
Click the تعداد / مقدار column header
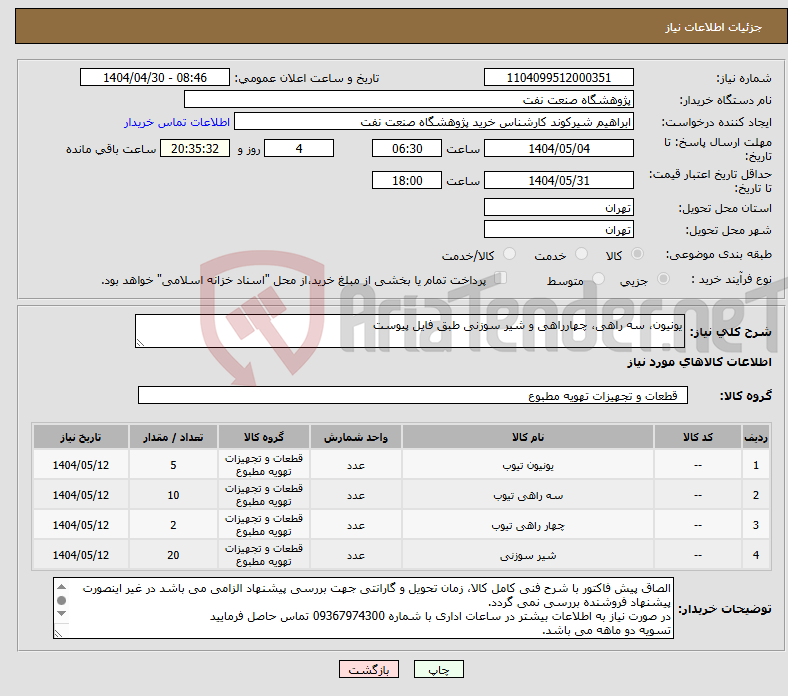pyautogui.click(x=173, y=437)
